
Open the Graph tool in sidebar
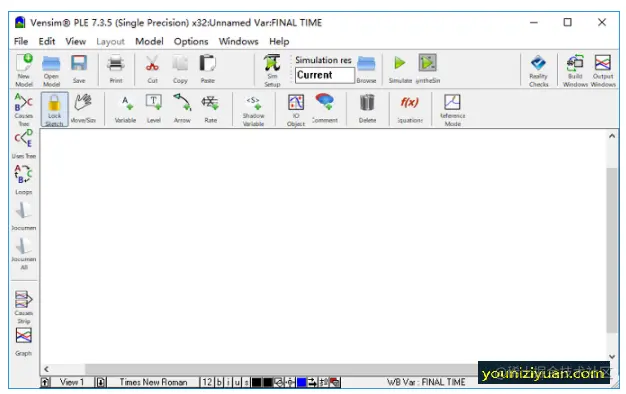tap(24, 342)
